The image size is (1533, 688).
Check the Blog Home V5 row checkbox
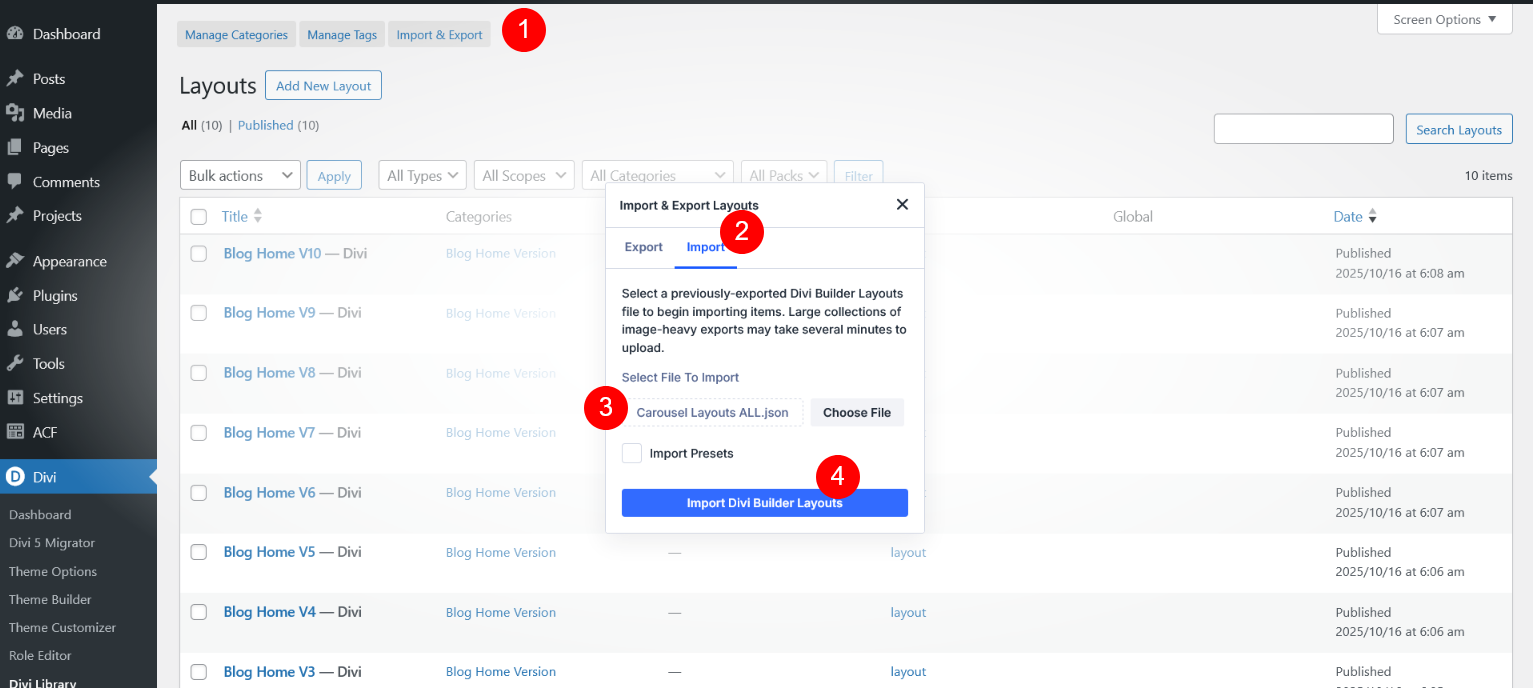click(x=198, y=552)
